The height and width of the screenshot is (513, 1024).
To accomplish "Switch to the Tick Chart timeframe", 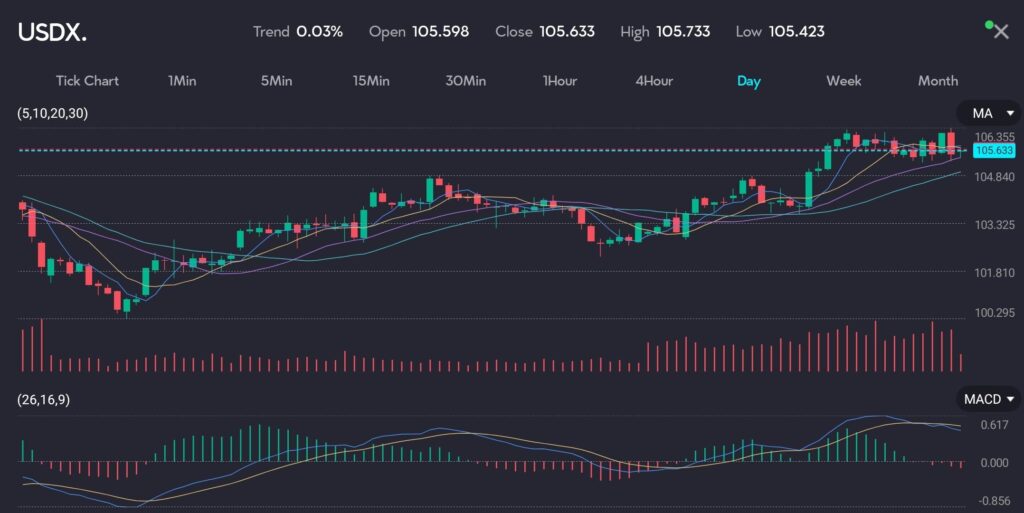I will pyautogui.click(x=87, y=81).
